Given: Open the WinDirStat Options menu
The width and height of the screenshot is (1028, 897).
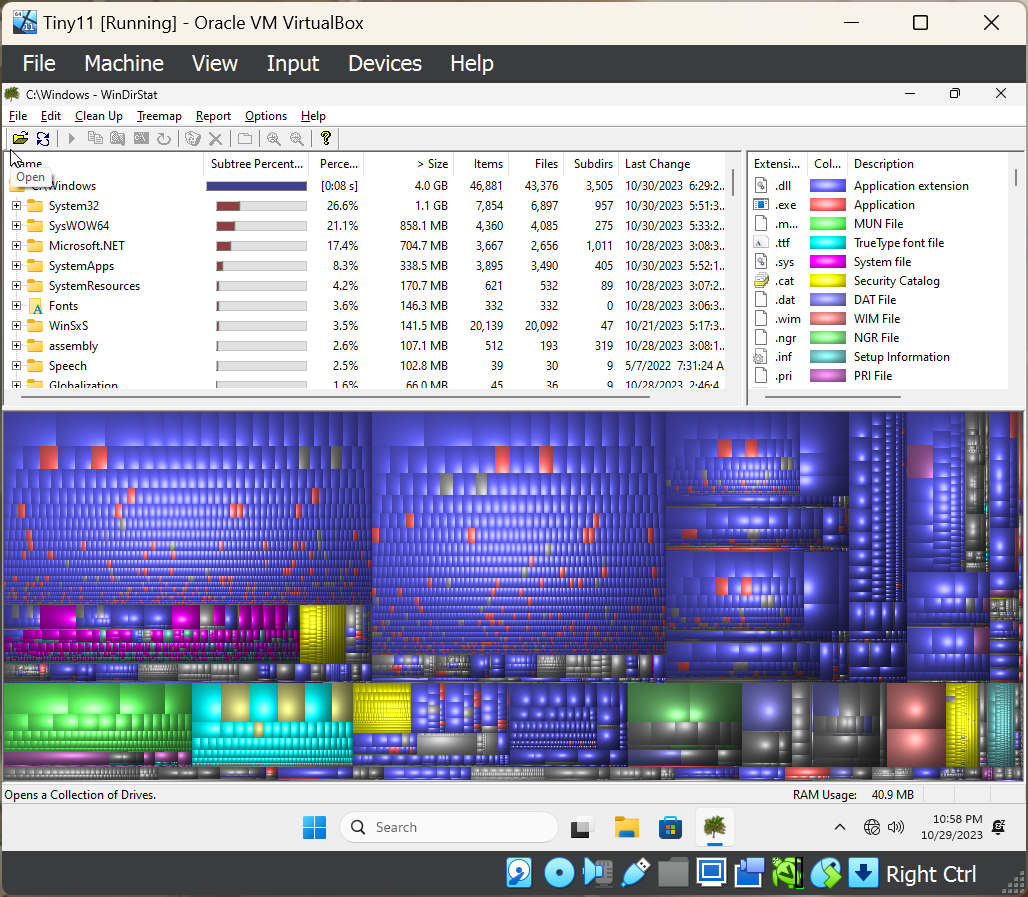Looking at the screenshot, I should [266, 116].
